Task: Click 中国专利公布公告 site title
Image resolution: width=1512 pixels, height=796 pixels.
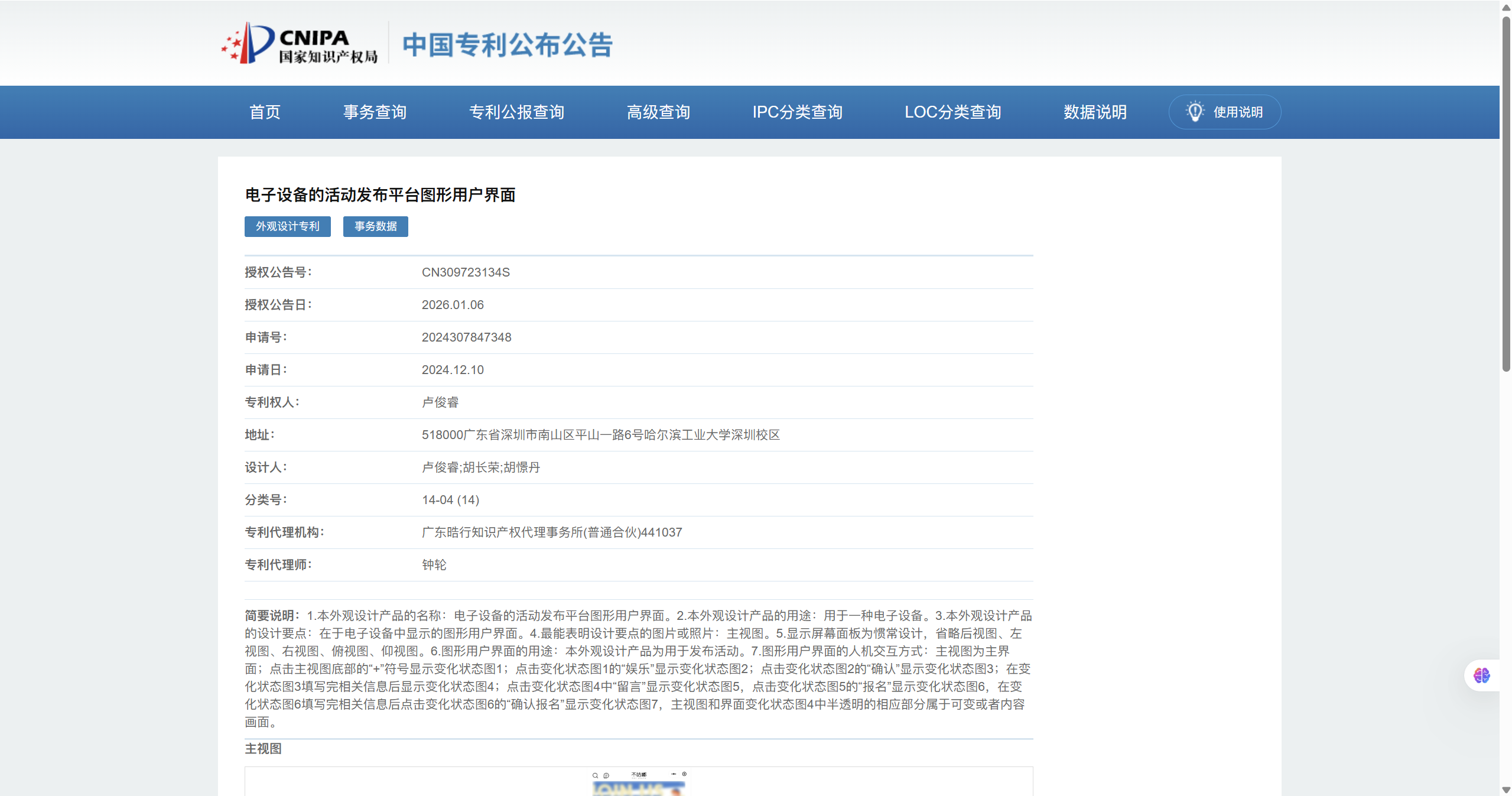Action: click(x=508, y=45)
